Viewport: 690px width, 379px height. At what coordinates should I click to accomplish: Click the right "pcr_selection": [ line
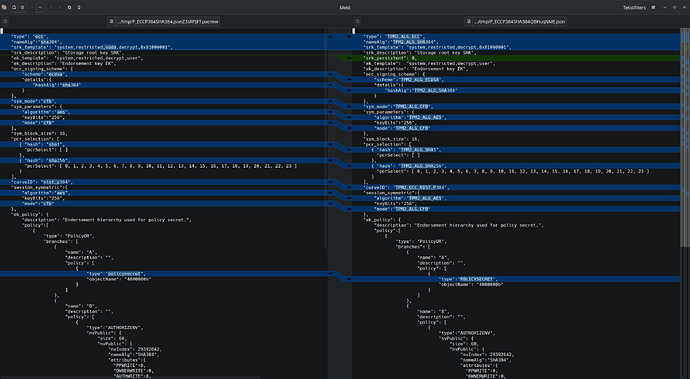[x=387, y=144]
